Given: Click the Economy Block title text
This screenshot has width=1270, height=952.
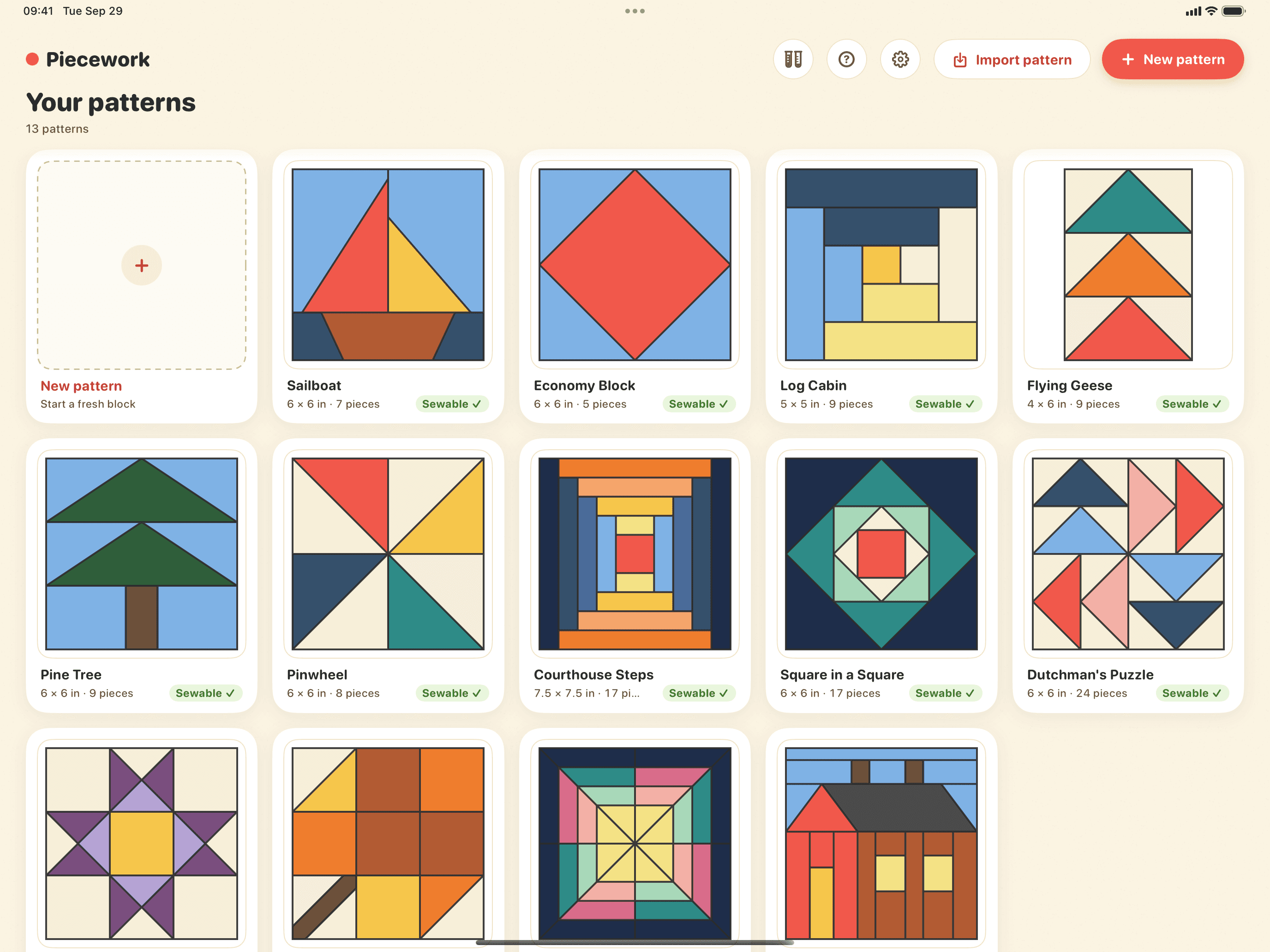Looking at the screenshot, I should point(584,386).
